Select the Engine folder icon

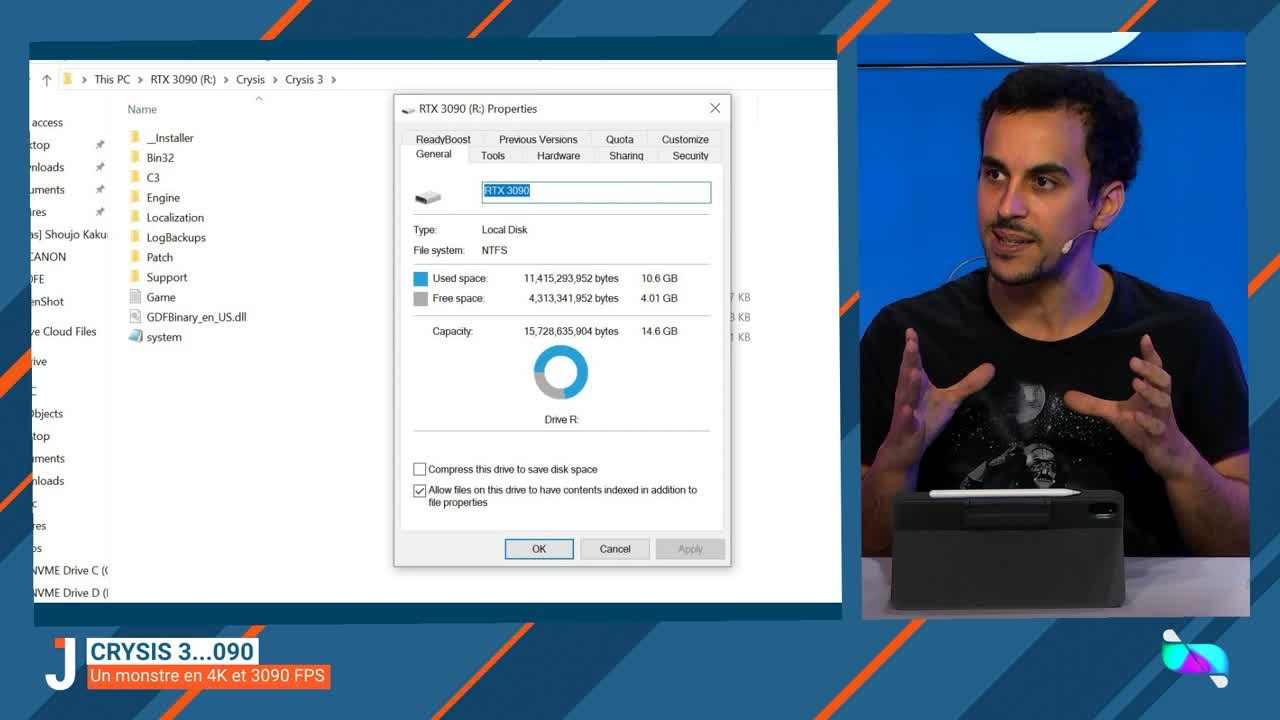click(136, 197)
